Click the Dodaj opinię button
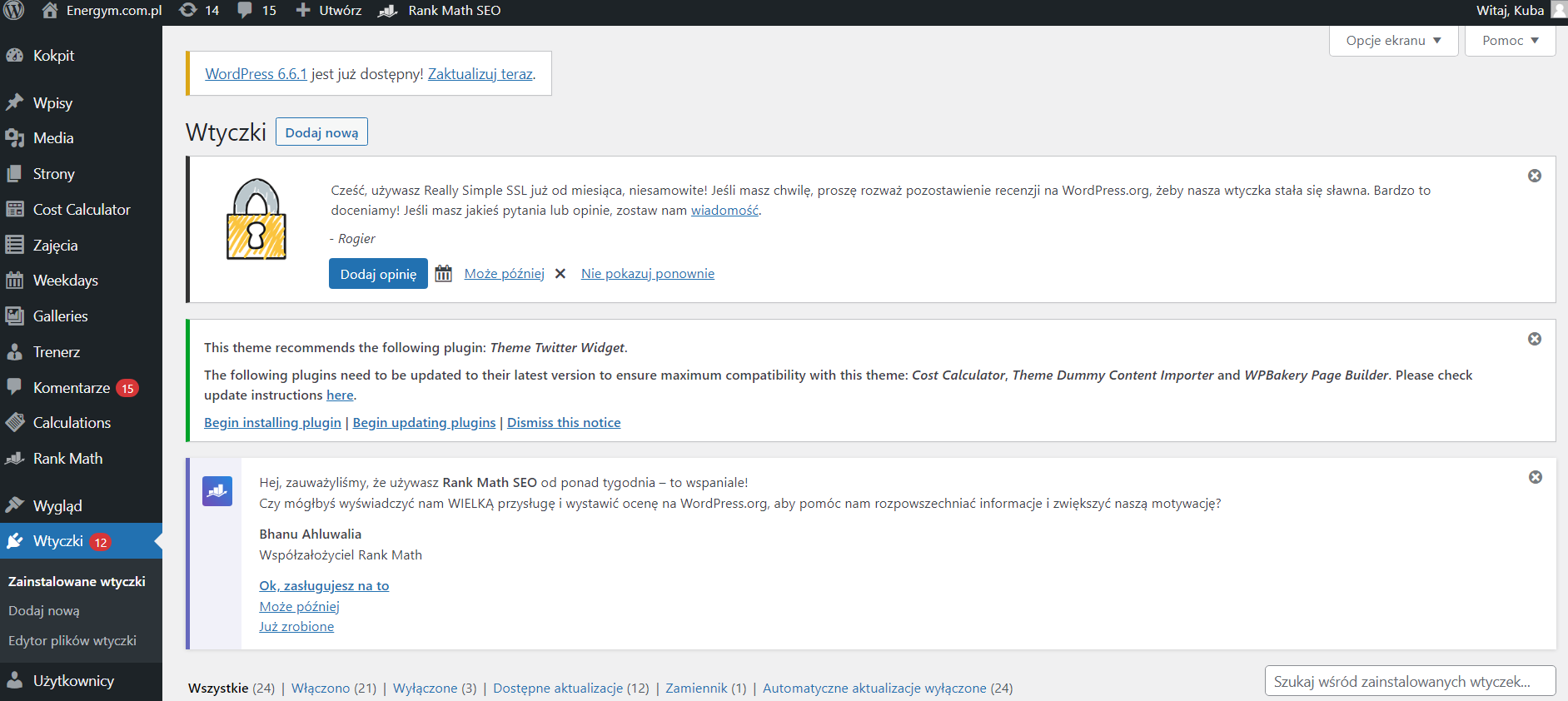Image resolution: width=1568 pixels, height=701 pixels. [378, 274]
